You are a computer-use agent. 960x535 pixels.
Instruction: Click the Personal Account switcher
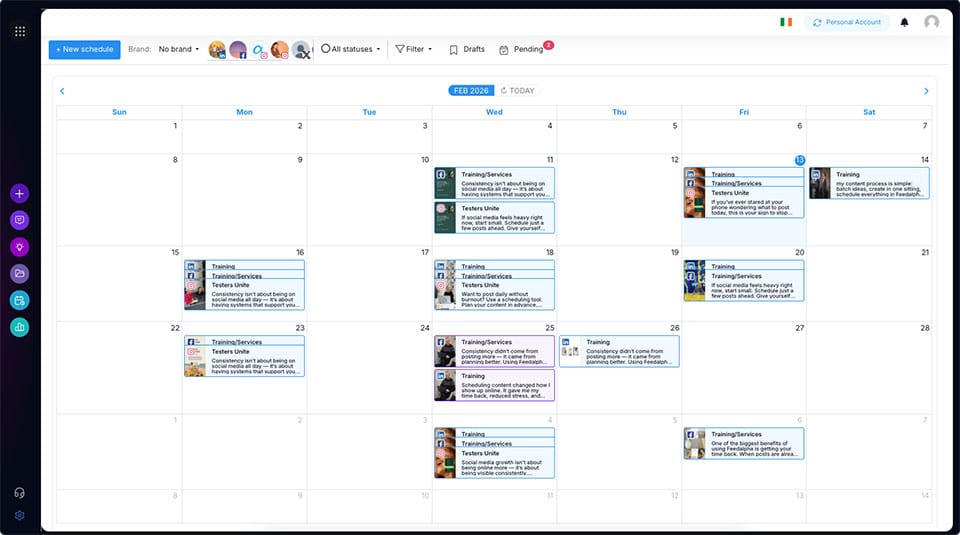pyautogui.click(x=847, y=22)
